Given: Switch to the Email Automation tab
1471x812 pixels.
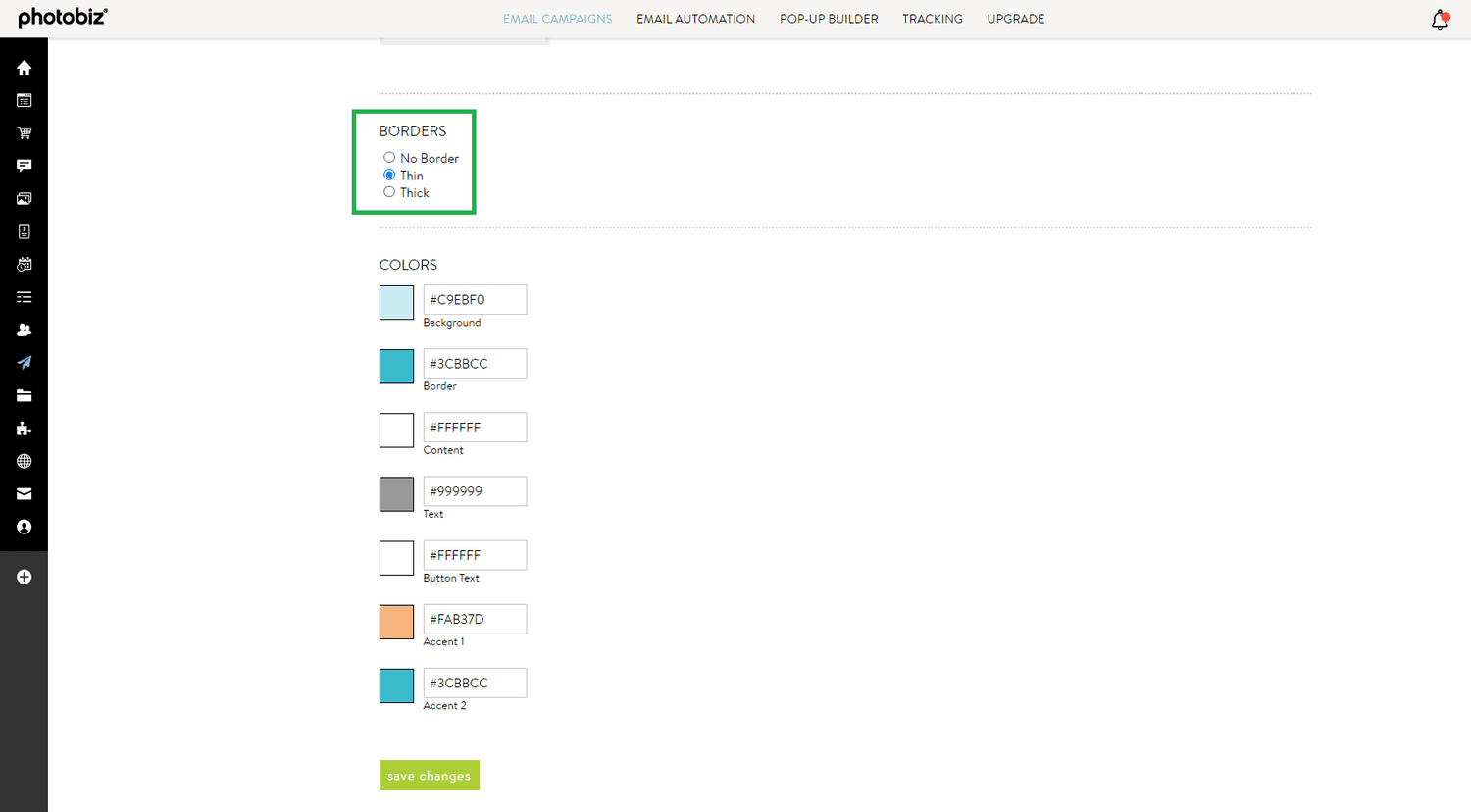Looking at the screenshot, I should [695, 19].
